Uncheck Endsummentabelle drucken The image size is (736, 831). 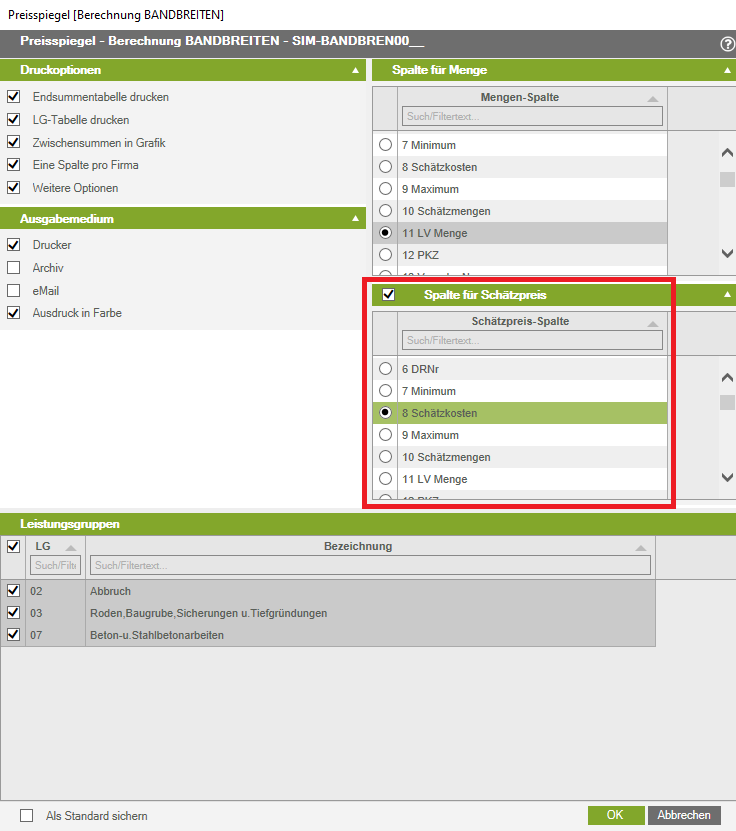tap(14, 97)
